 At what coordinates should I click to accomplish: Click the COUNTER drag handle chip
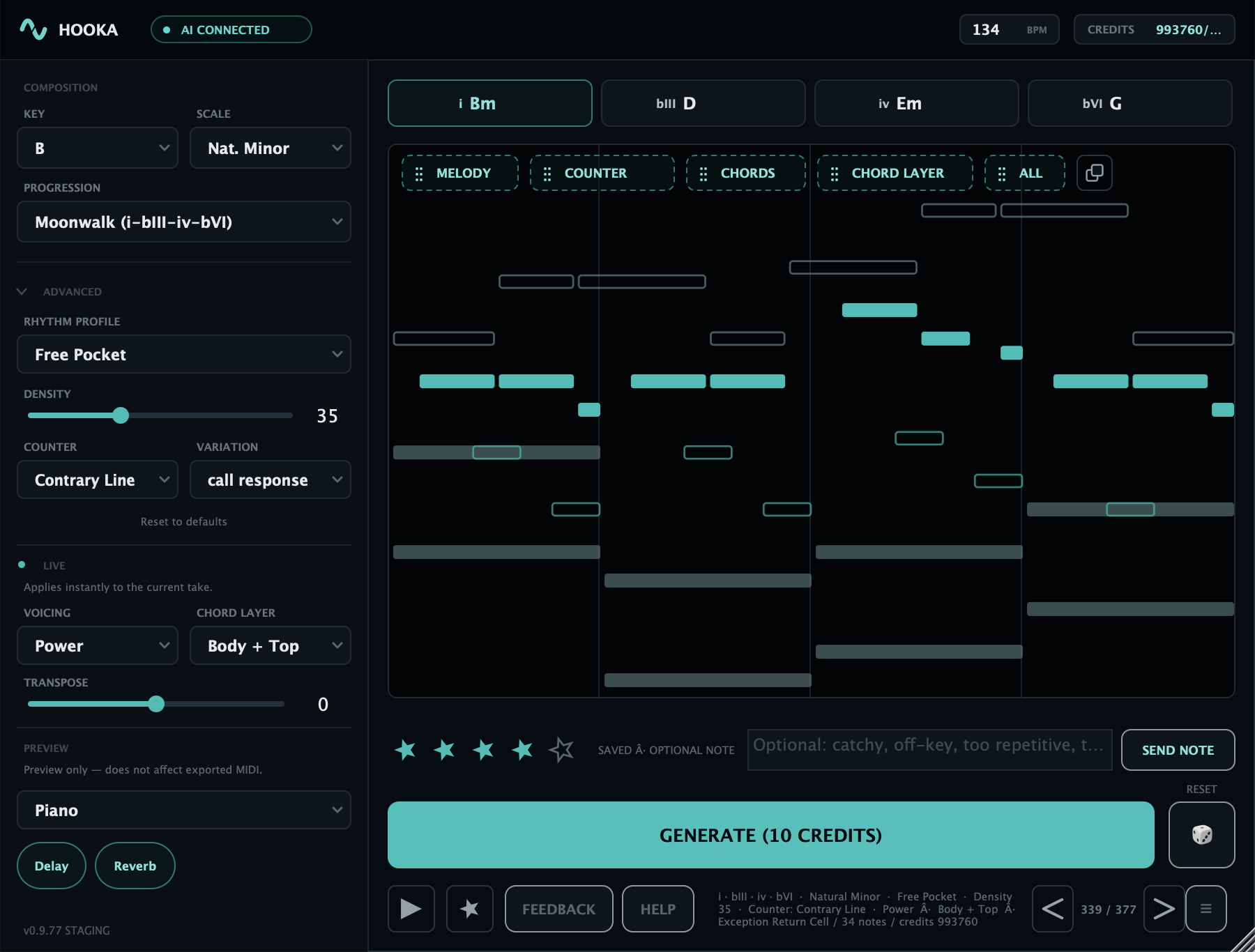[x=602, y=173]
